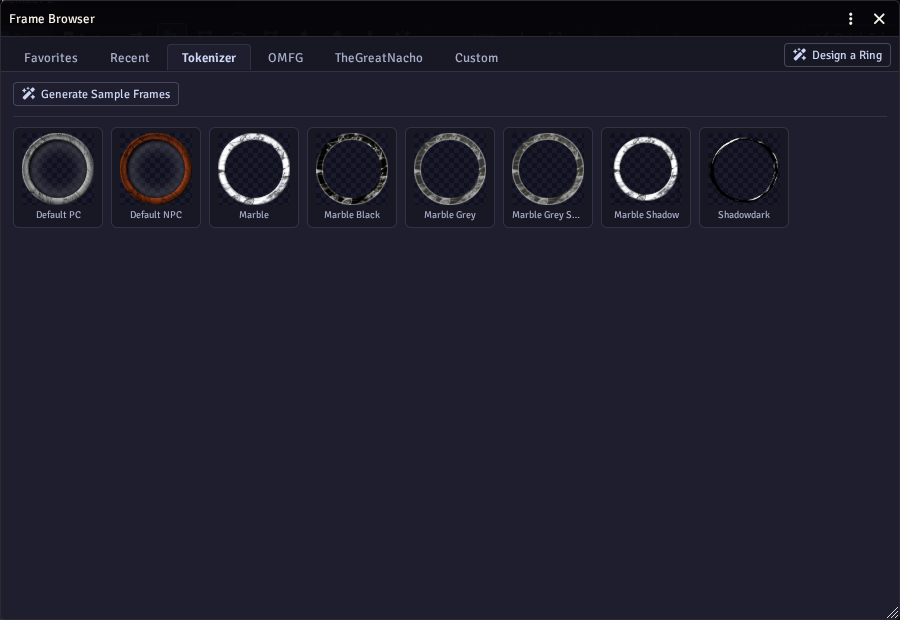Select the Shadowdark frame

coord(744,177)
